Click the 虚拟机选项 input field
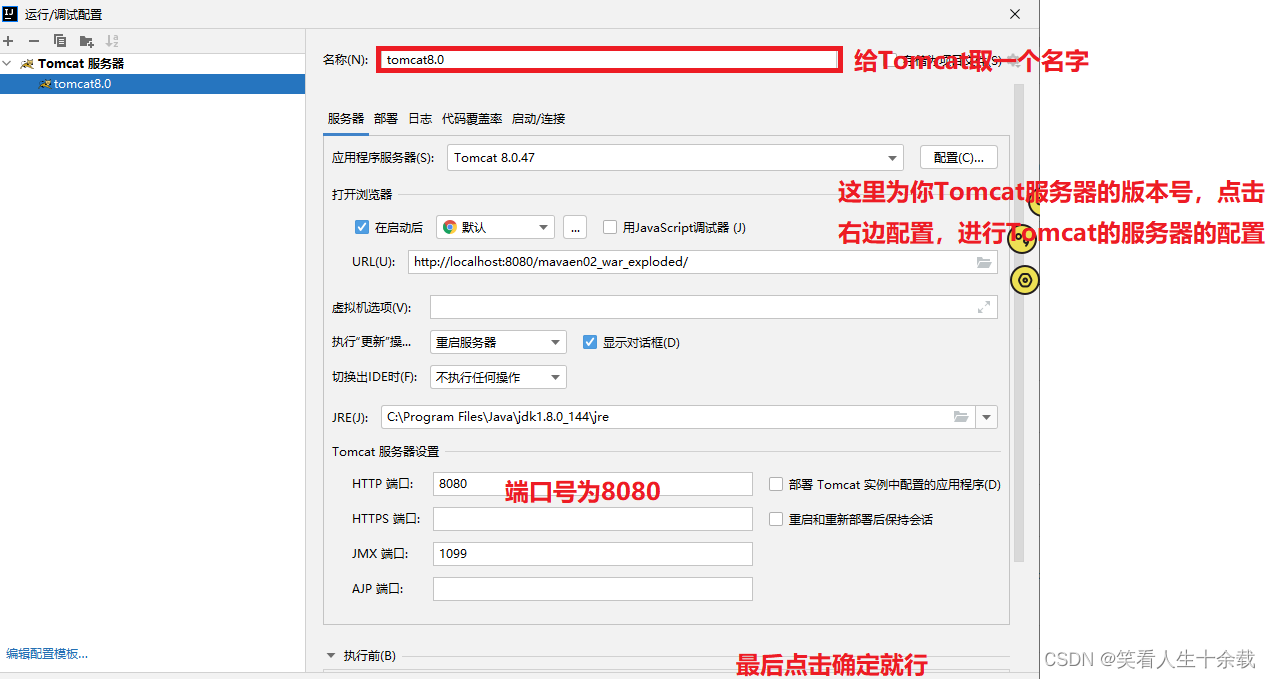Screen dimensions: 1270x679 714,307
